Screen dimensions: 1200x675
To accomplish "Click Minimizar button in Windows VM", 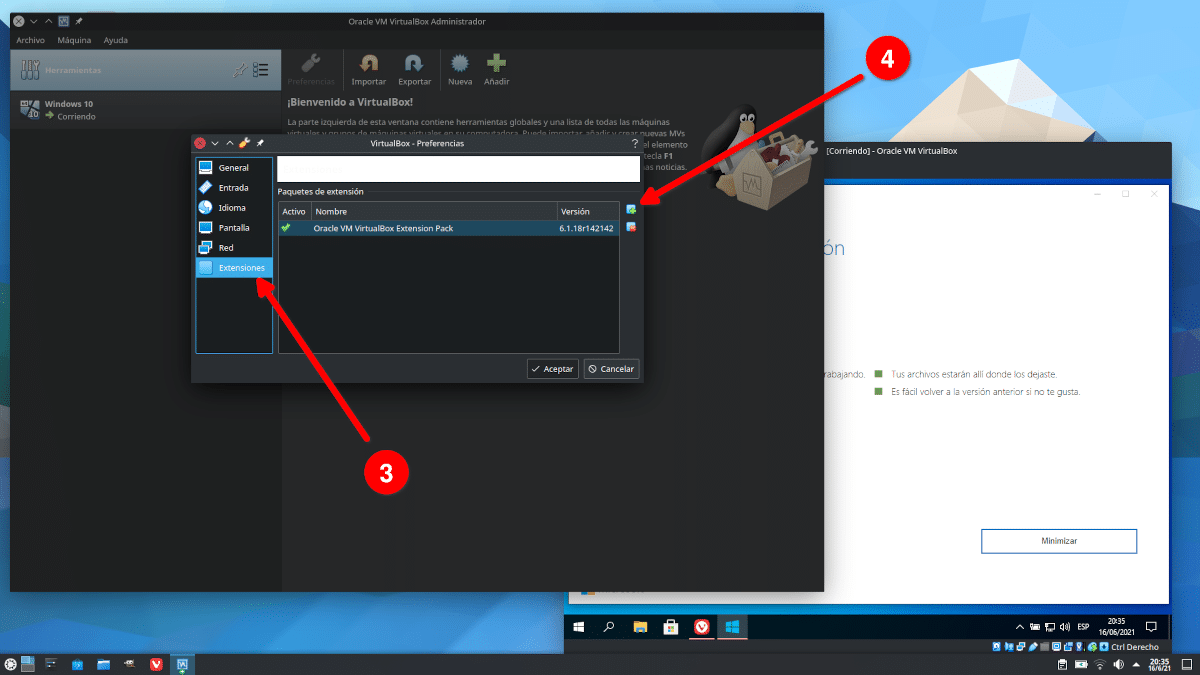I will pos(1059,540).
